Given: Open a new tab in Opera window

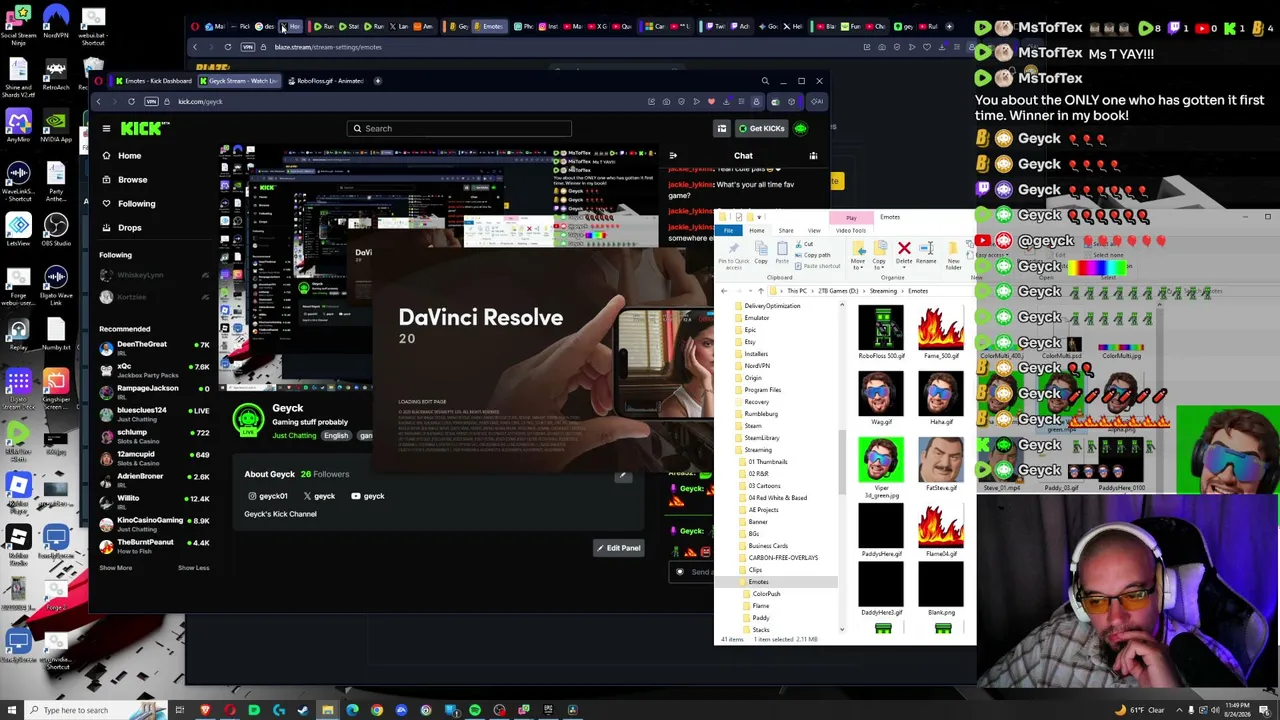Looking at the screenshot, I should pos(377,81).
